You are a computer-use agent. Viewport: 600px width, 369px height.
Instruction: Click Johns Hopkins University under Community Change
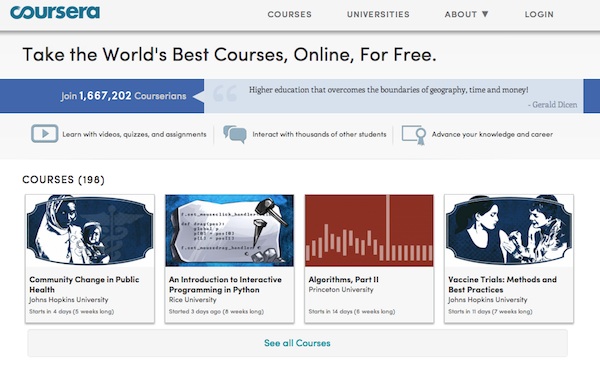pos(69,300)
